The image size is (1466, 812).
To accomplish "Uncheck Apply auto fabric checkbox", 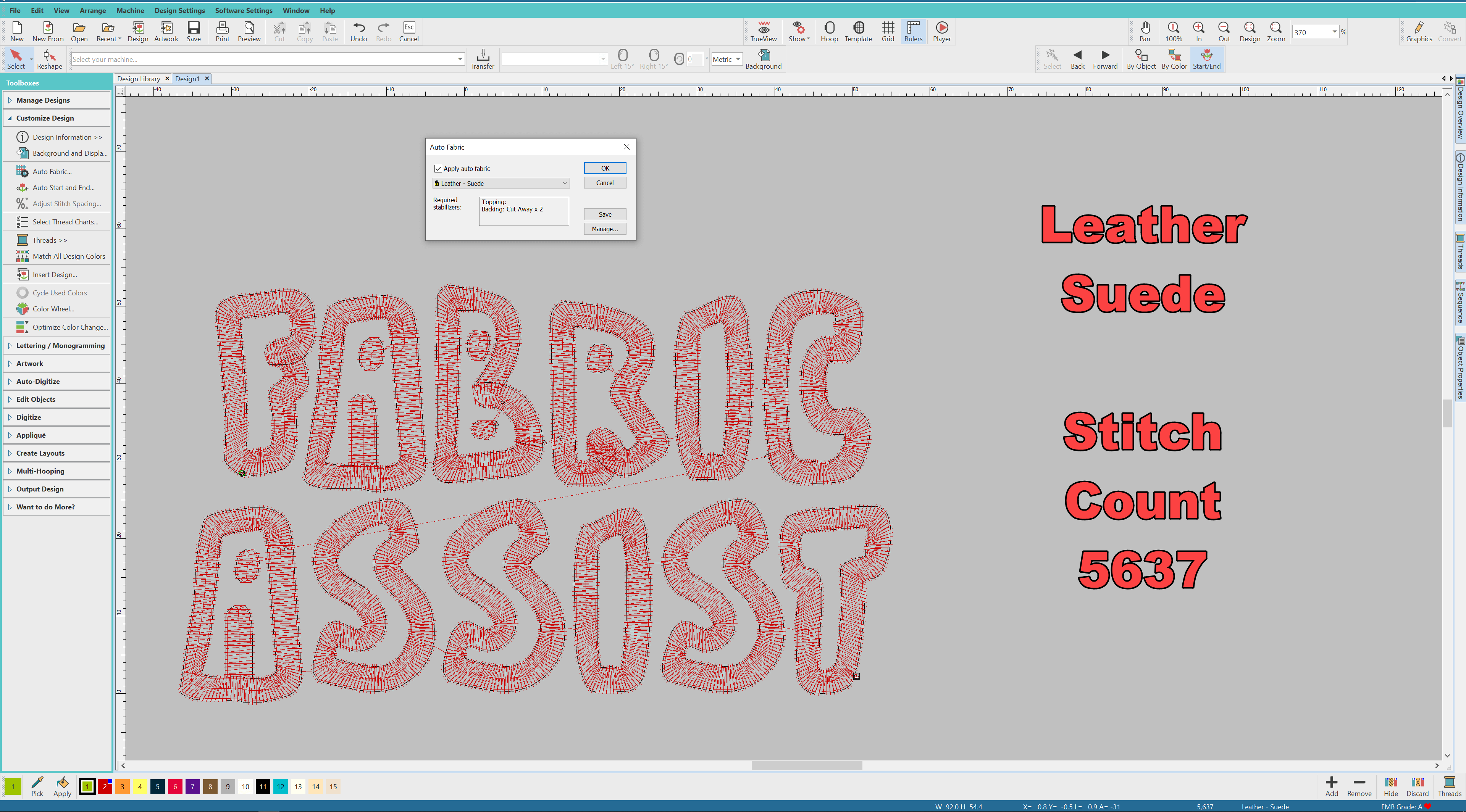I will point(438,169).
